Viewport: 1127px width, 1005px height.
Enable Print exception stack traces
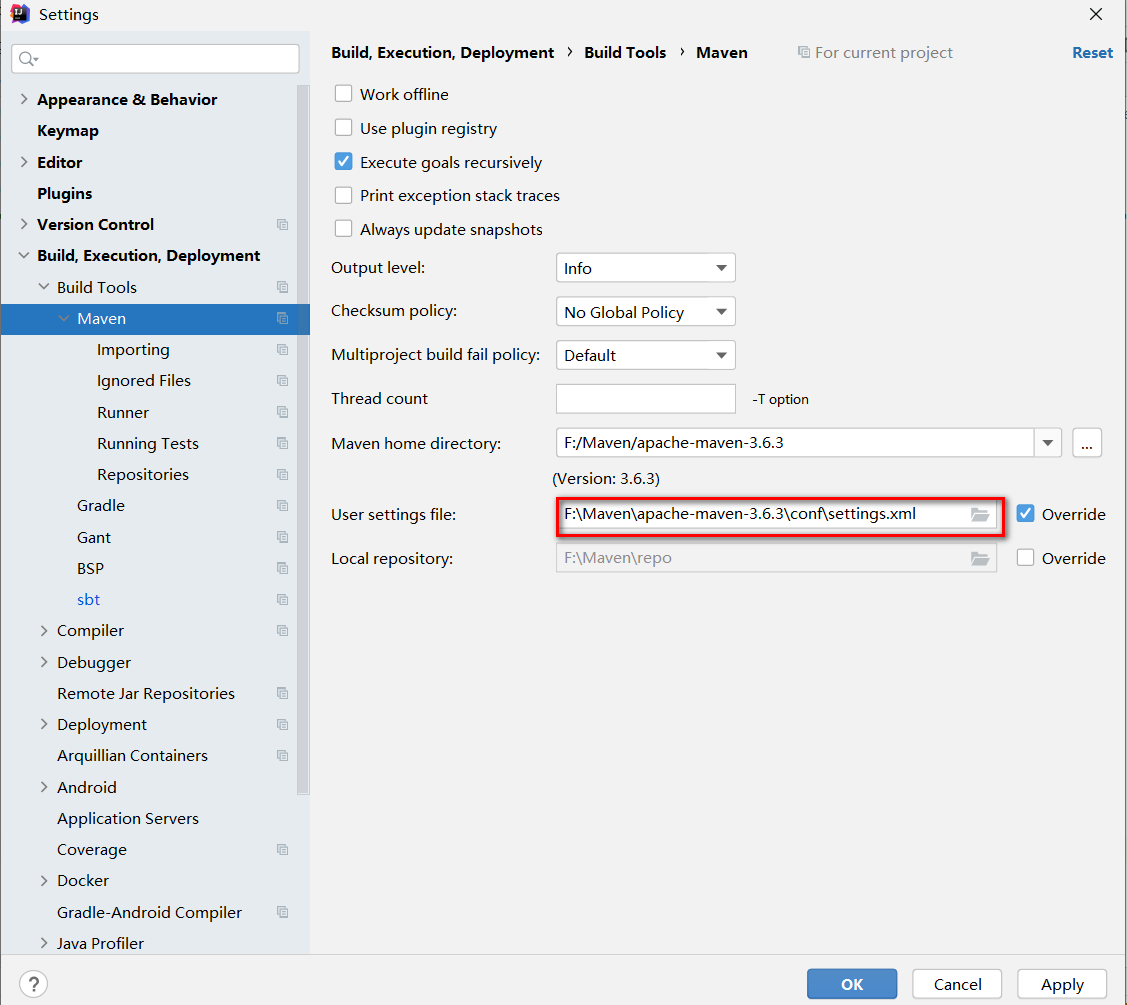(344, 196)
